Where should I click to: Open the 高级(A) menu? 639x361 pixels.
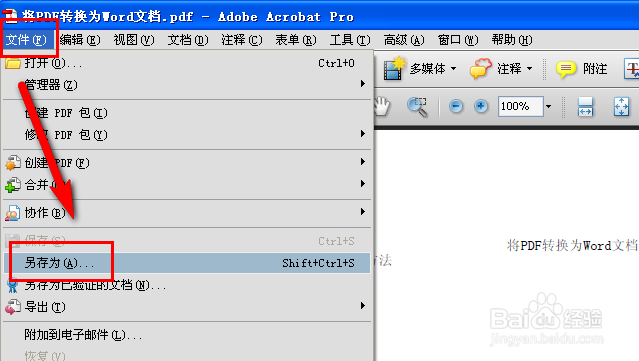(x=403, y=40)
